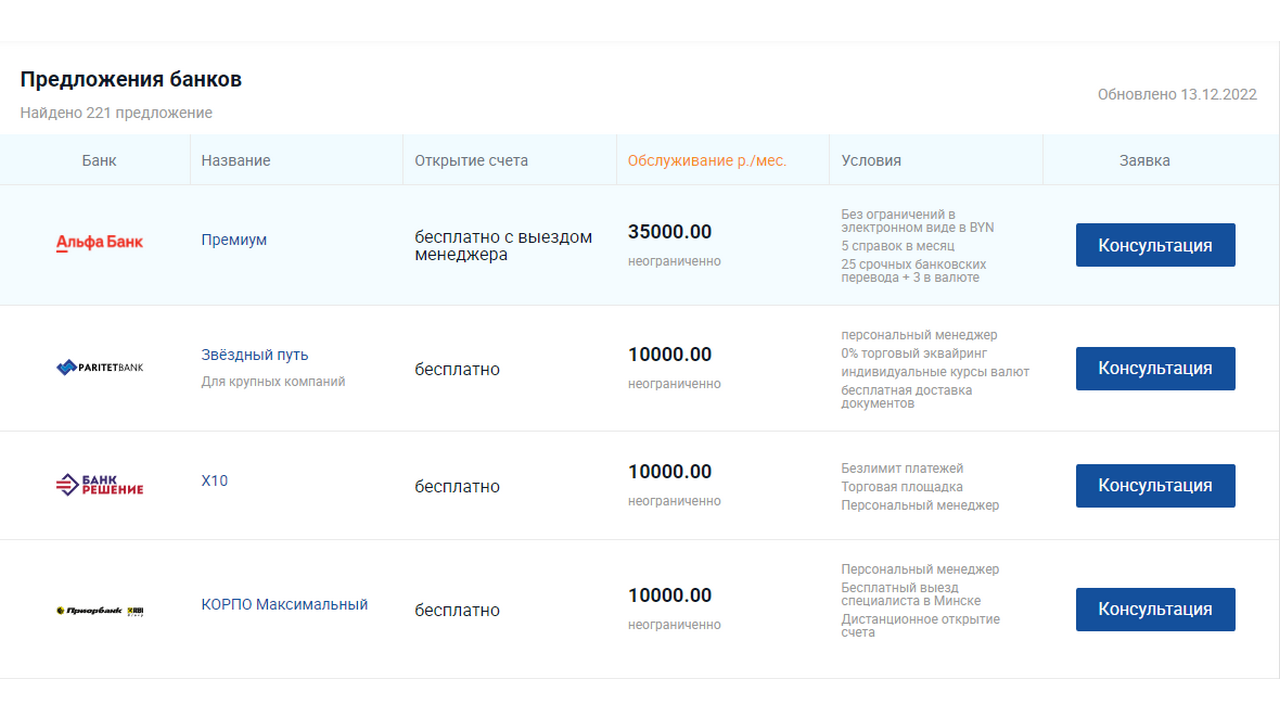This screenshot has width=1280, height=720.
Task: Sort by Обслуживание р./мес. column header
Action: (707, 160)
